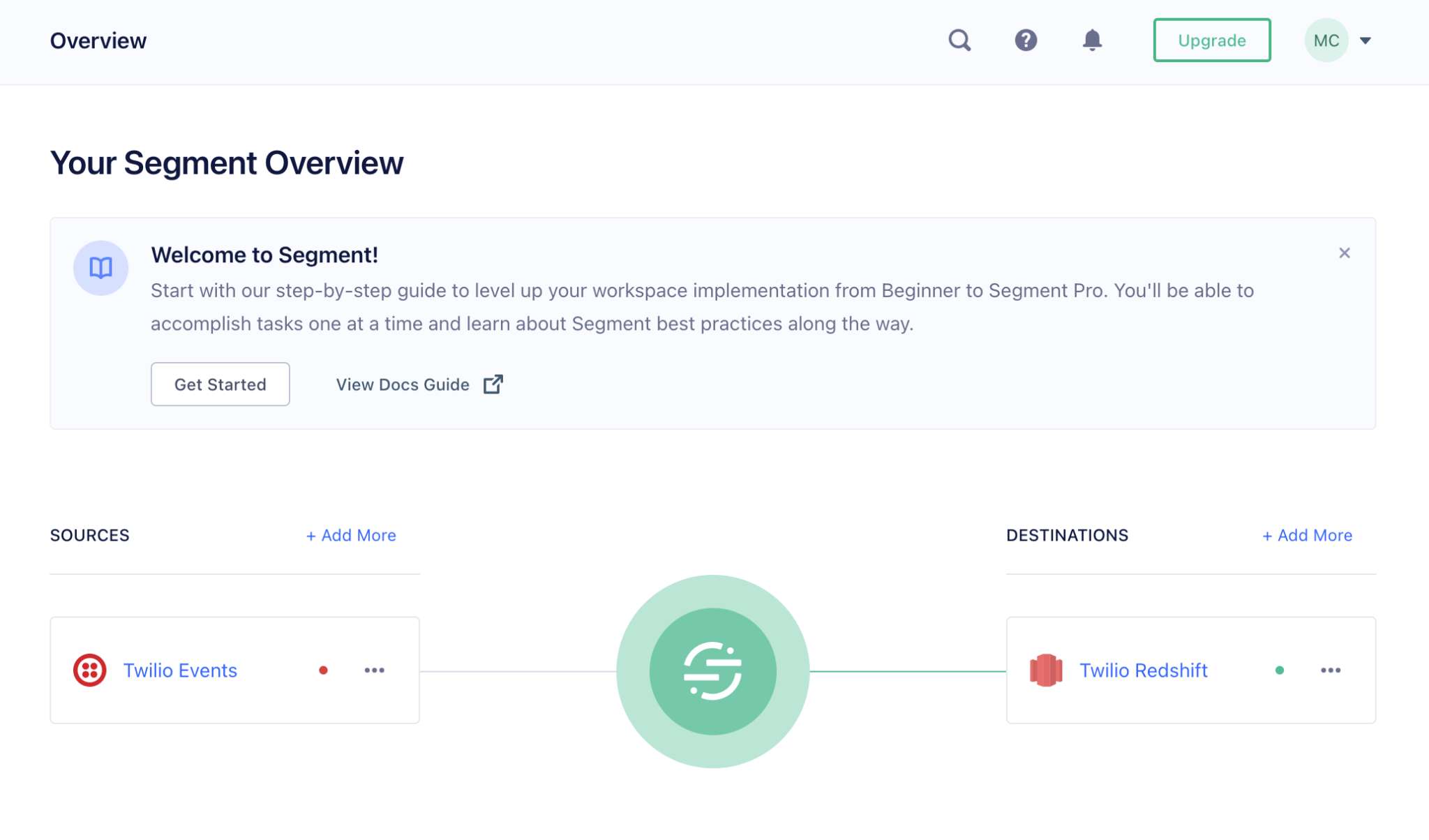
Task: Select the Segment logo in the pipeline diagram
Action: (712, 670)
